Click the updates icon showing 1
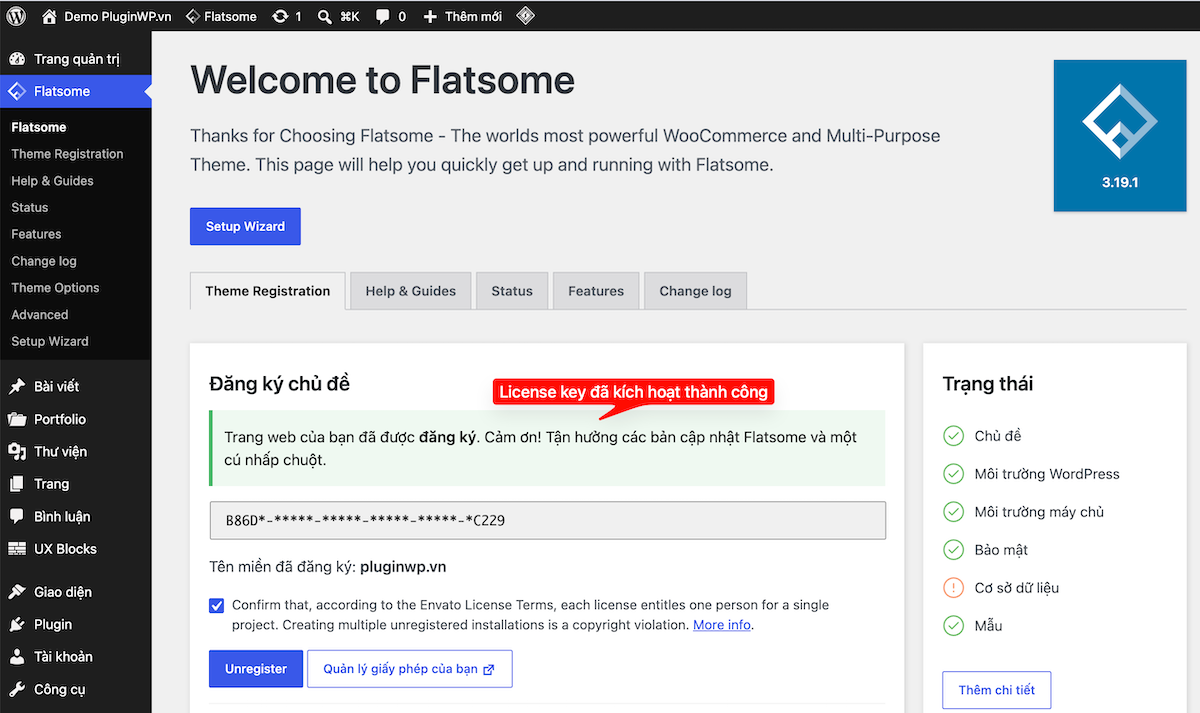This screenshot has height=713, width=1200. tap(286, 16)
